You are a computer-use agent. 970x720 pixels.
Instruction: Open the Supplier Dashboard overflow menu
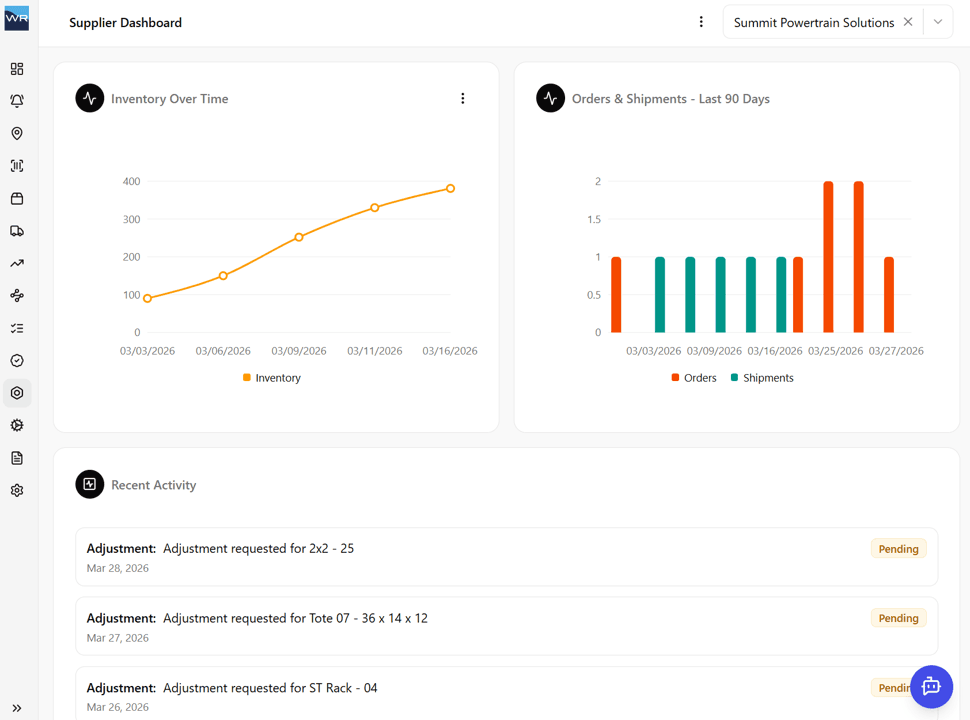pos(701,21)
